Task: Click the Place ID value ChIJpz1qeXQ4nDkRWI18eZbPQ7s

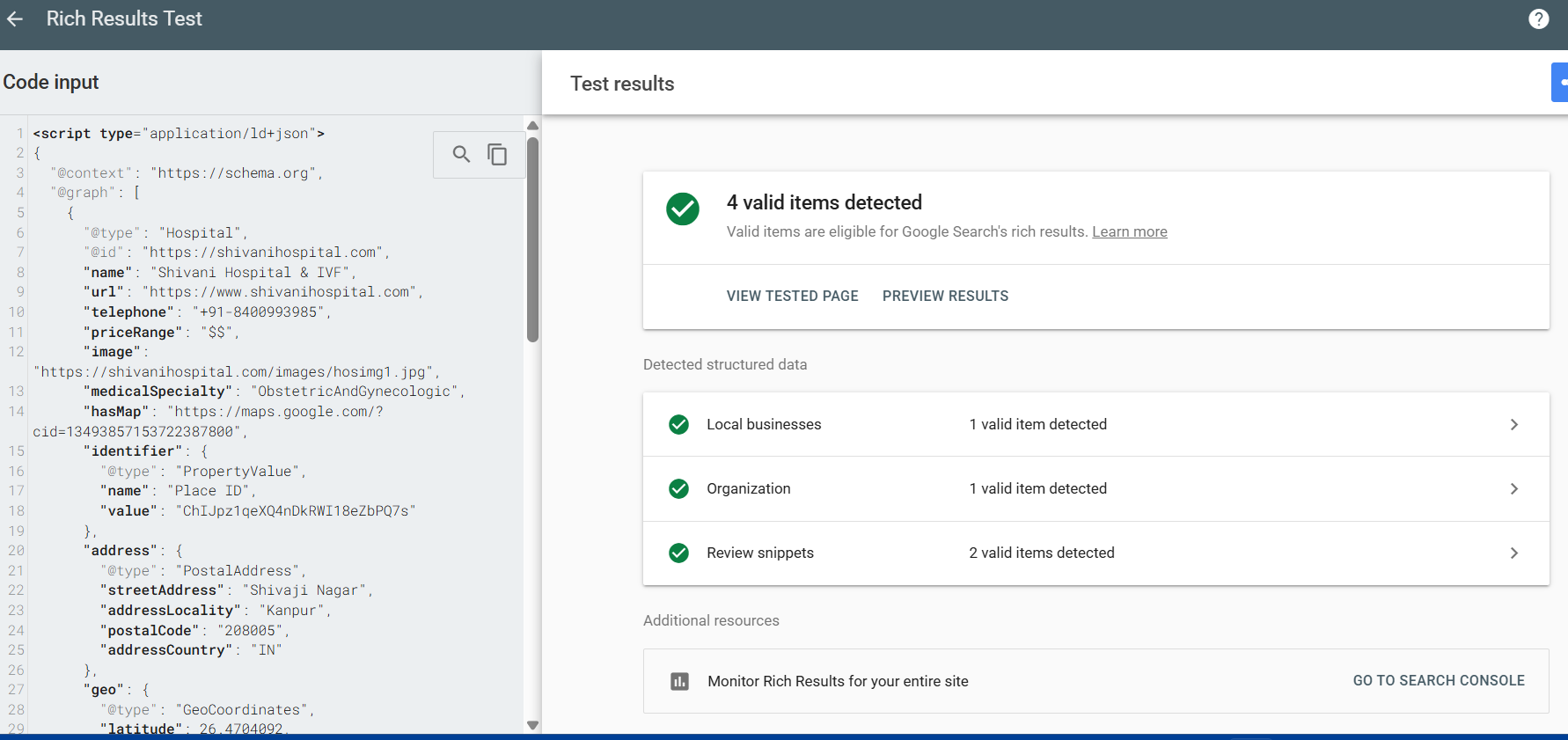Action: [296, 511]
